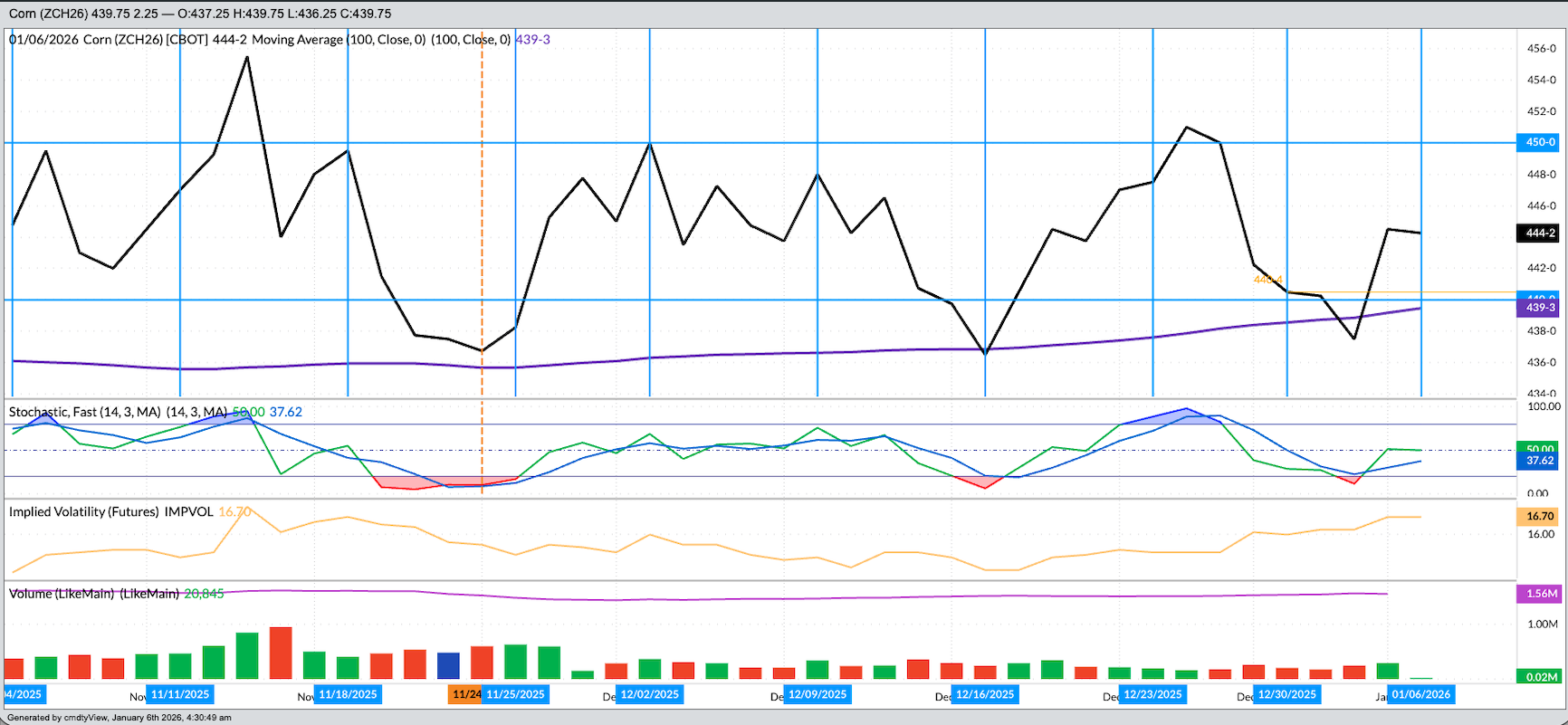Screen dimensions: 1568x725
Task: Select the 01/06/2026 date marker
Action: click(1420, 694)
